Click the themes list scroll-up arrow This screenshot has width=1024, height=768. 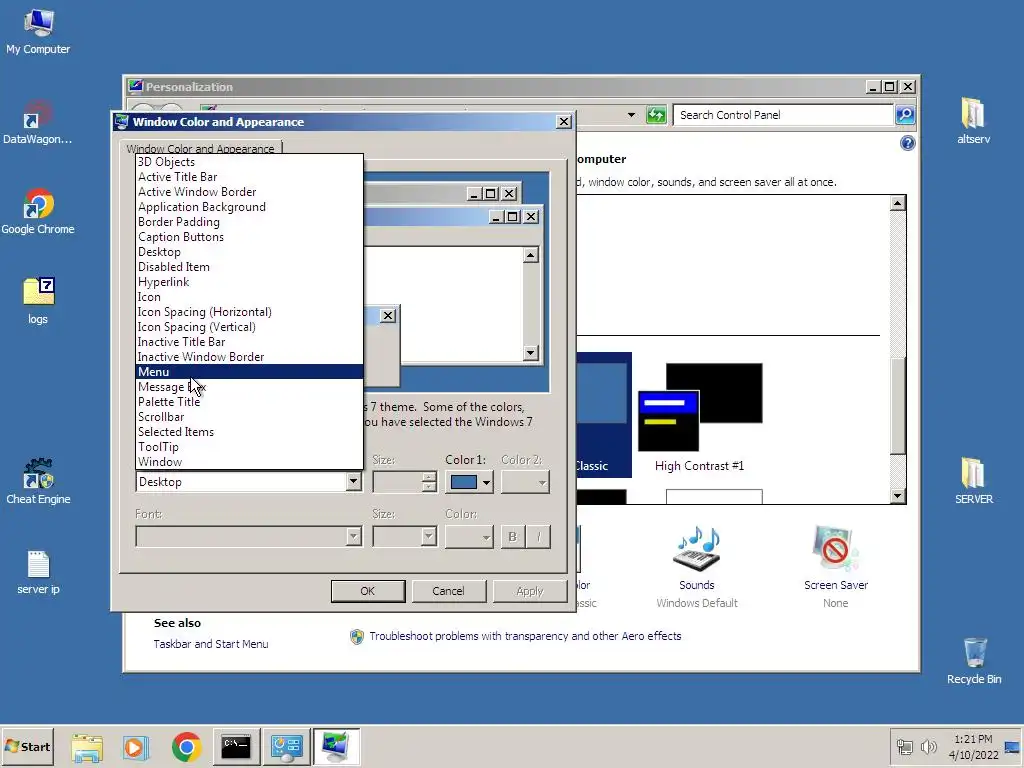pyautogui.click(x=898, y=202)
